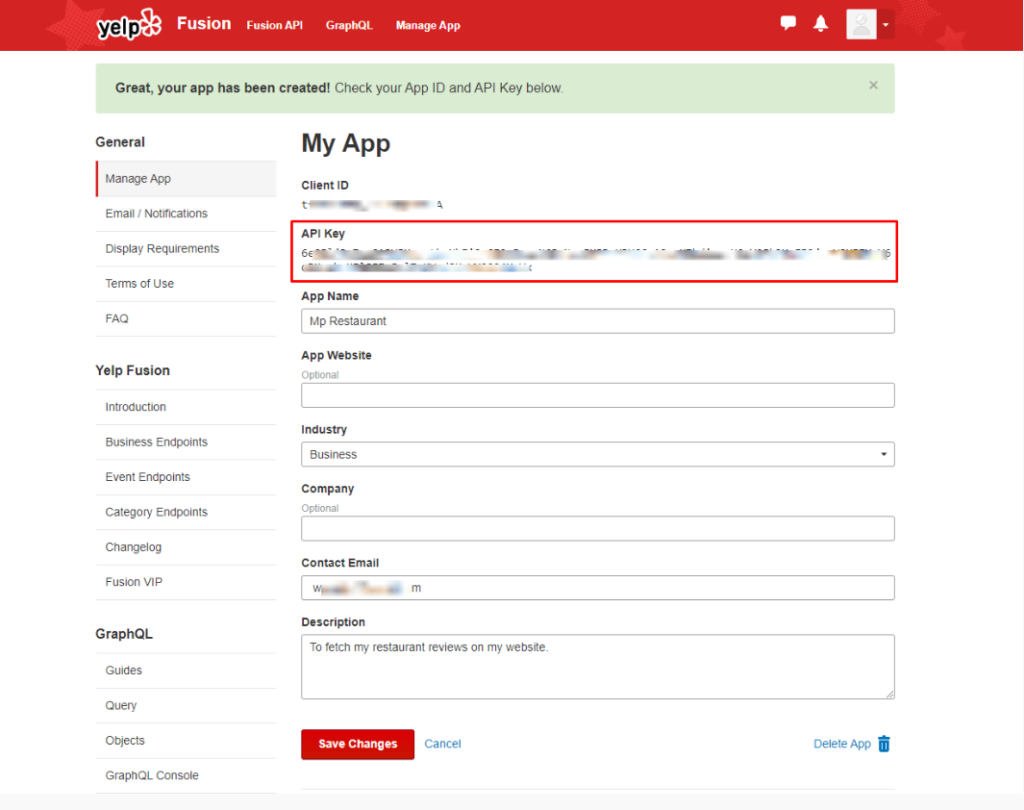1024x810 pixels.
Task: Click the Delete App link
Action: pos(842,744)
